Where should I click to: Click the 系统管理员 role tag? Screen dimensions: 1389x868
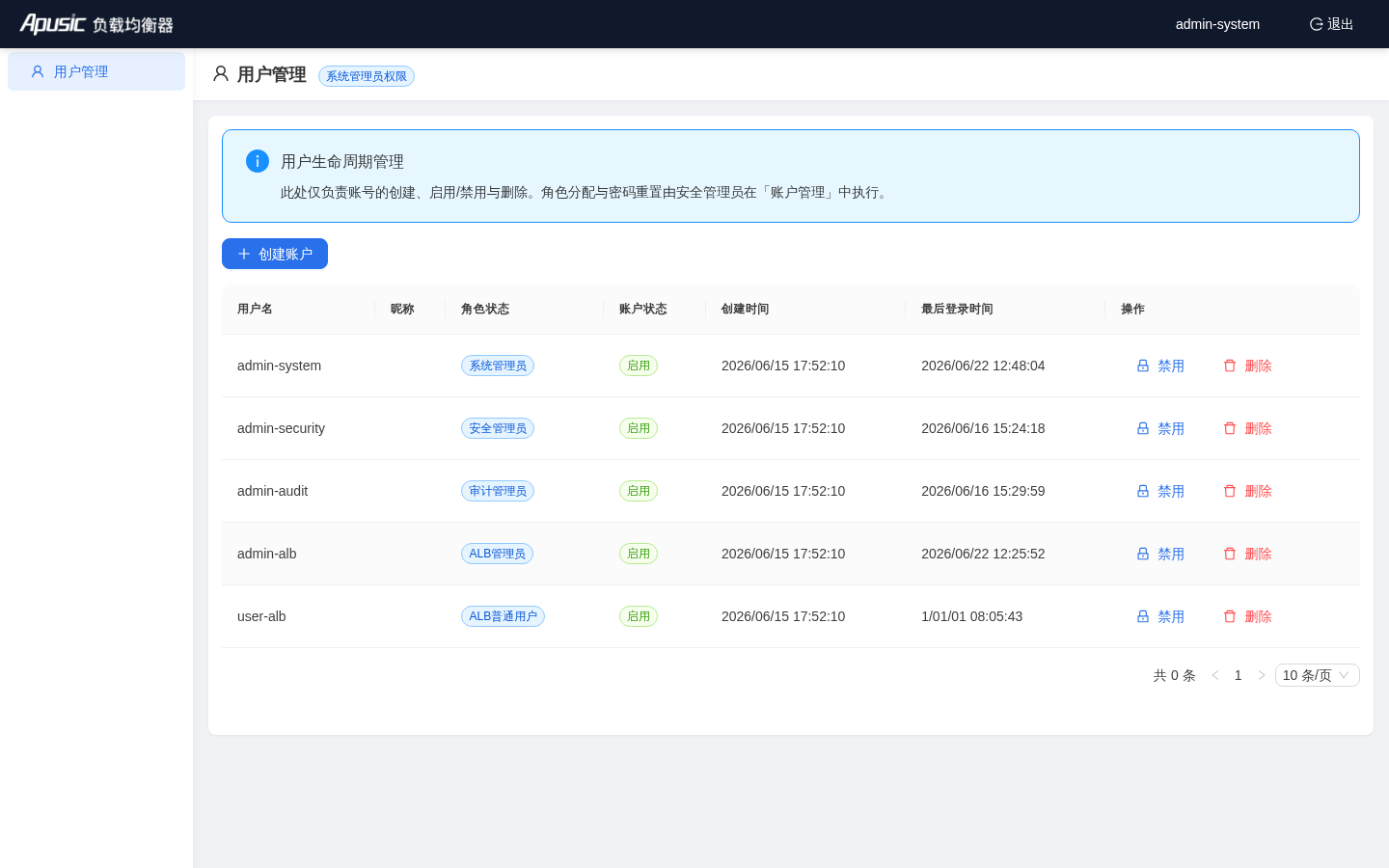pyautogui.click(x=498, y=366)
